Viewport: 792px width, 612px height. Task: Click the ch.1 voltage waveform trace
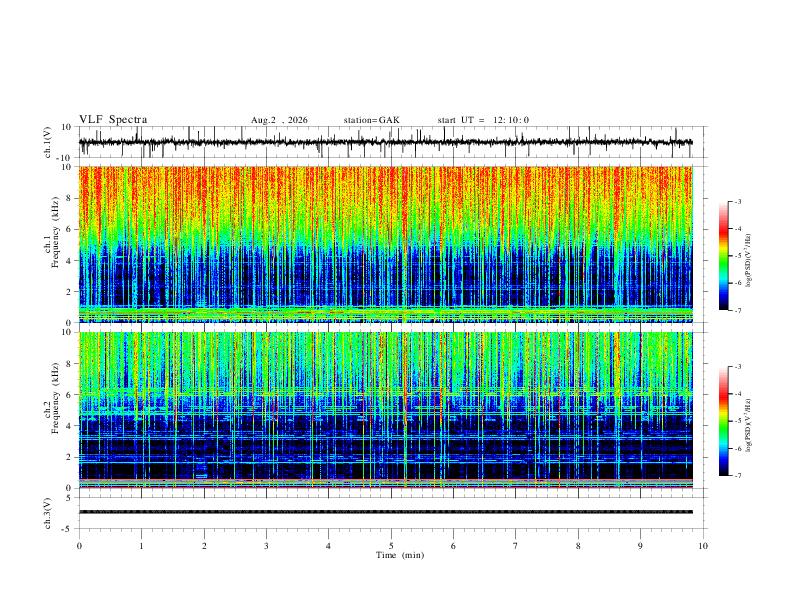pyautogui.click(x=386, y=142)
